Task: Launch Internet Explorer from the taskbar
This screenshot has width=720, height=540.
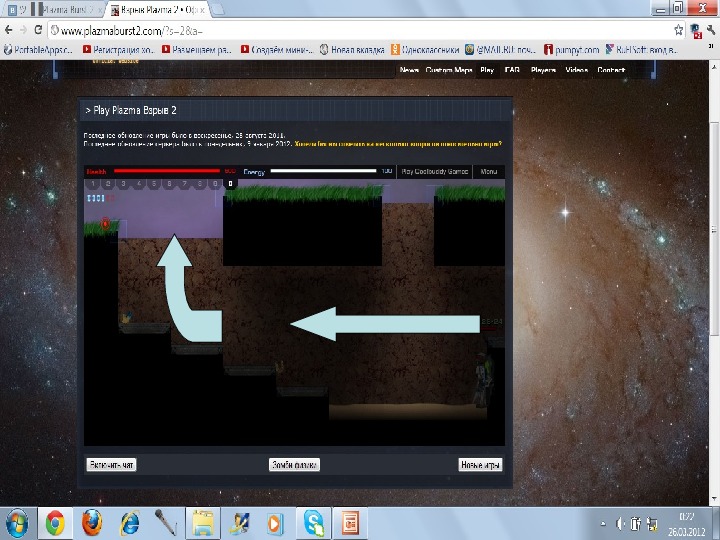Action: [x=130, y=523]
